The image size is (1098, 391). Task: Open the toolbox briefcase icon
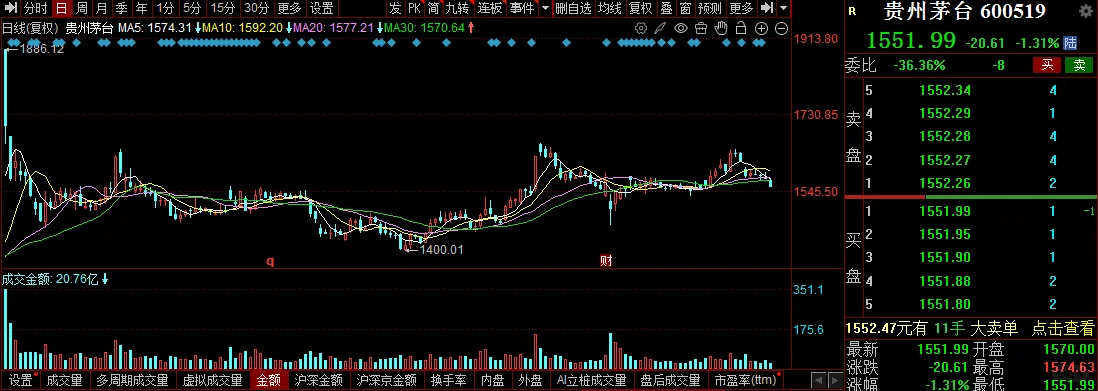701,28
